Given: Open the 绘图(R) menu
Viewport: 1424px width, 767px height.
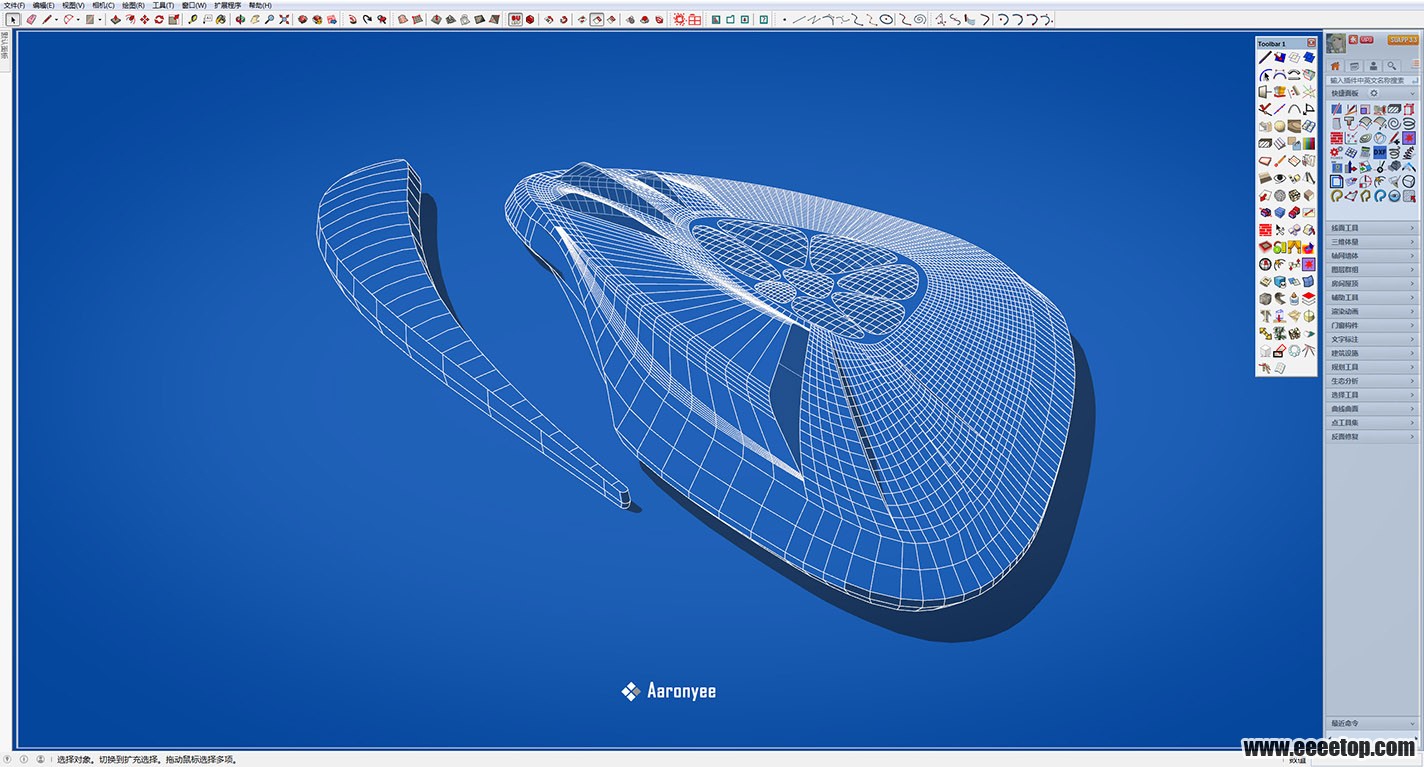Looking at the screenshot, I should (x=133, y=5).
